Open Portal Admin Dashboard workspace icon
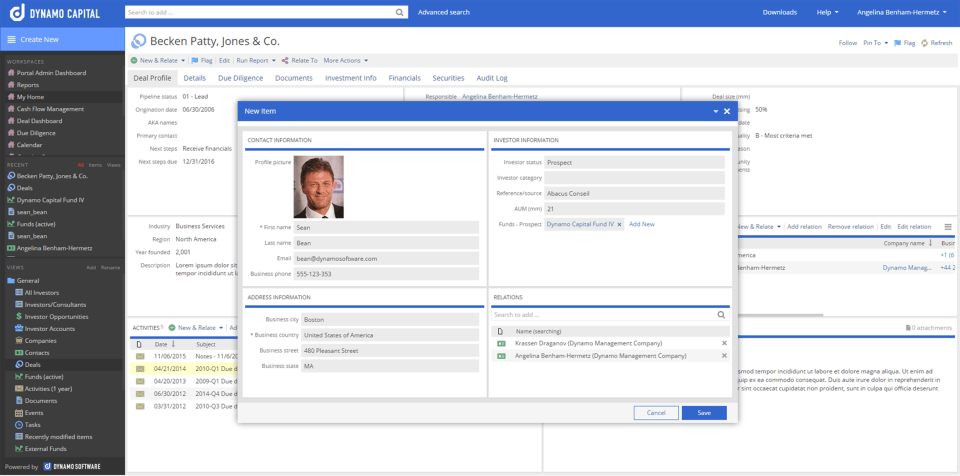The width and height of the screenshot is (960, 476). pos(10,73)
